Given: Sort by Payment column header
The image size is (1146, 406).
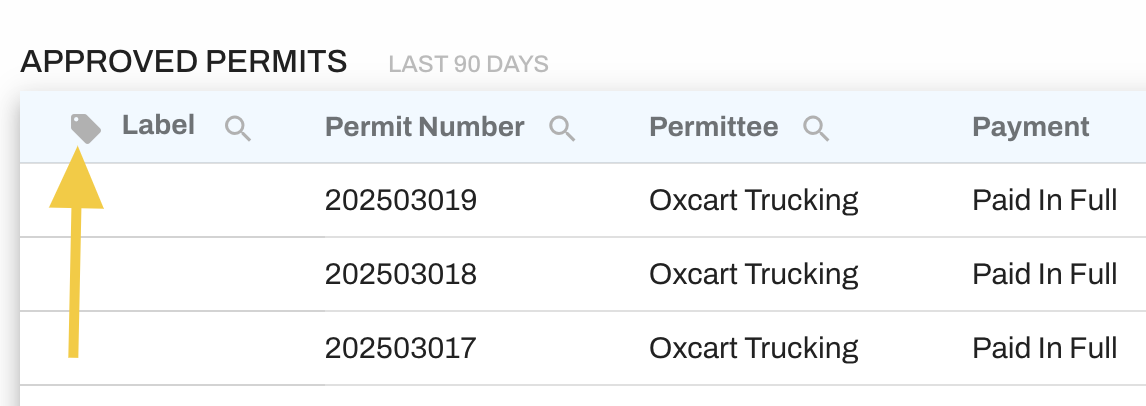Looking at the screenshot, I should (1031, 127).
